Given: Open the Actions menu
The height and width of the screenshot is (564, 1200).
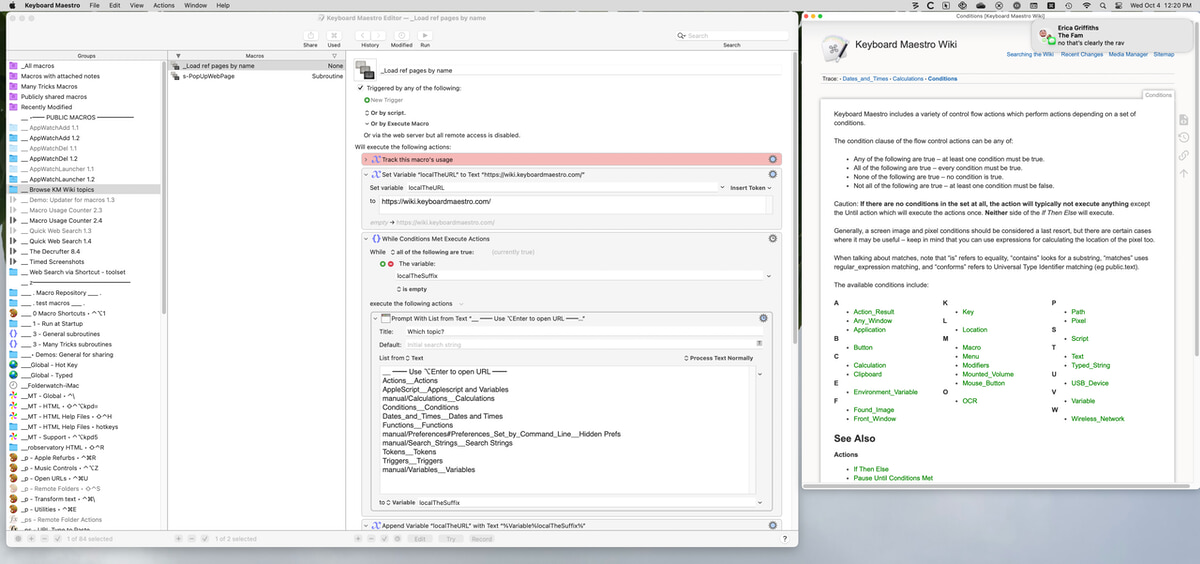Looking at the screenshot, I should pyautogui.click(x=164, y=5).
